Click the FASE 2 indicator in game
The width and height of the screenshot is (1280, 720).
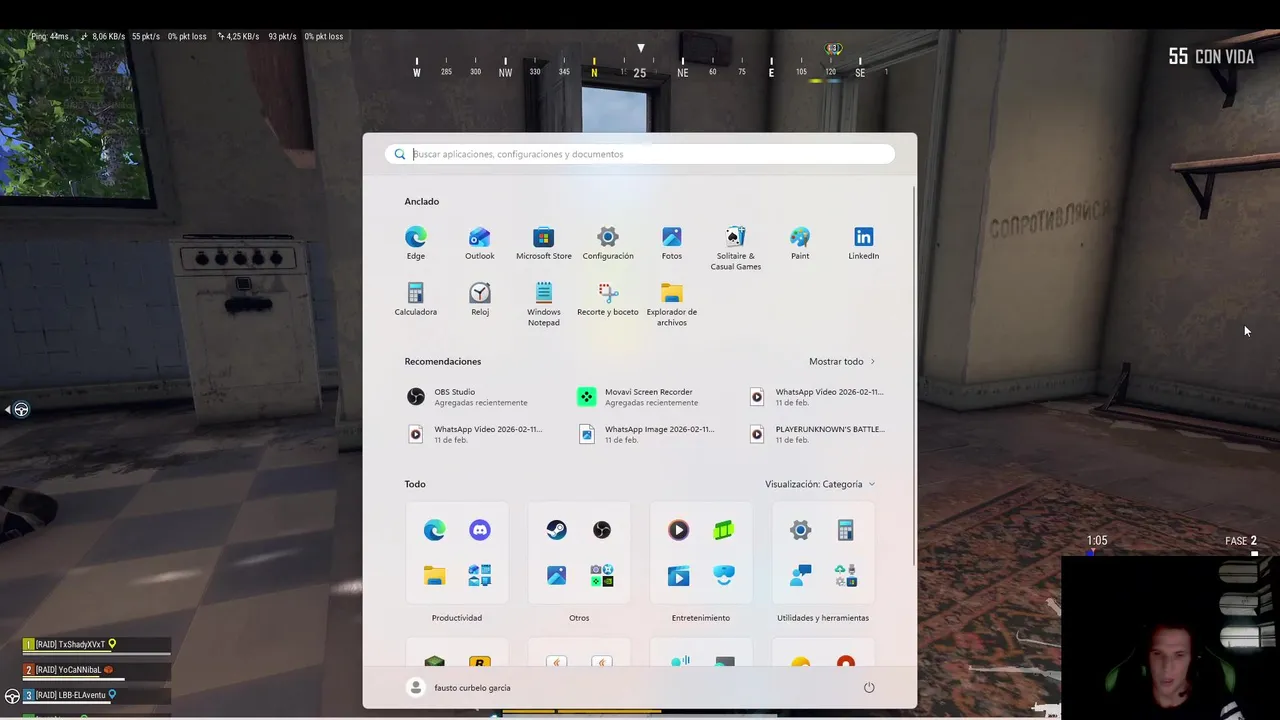1241,541
